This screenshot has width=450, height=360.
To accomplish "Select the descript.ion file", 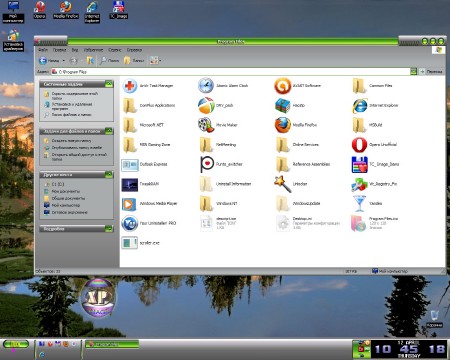I will (x=206, y=223).
